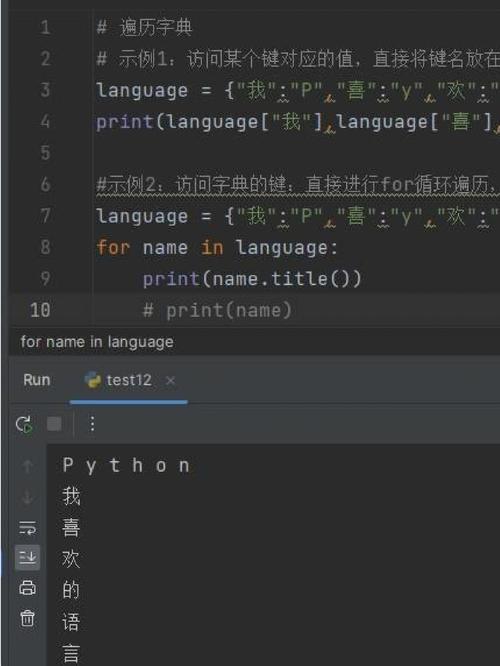Clear all console output with trash icon
This screenshot has height=666, width=500.
28,618
